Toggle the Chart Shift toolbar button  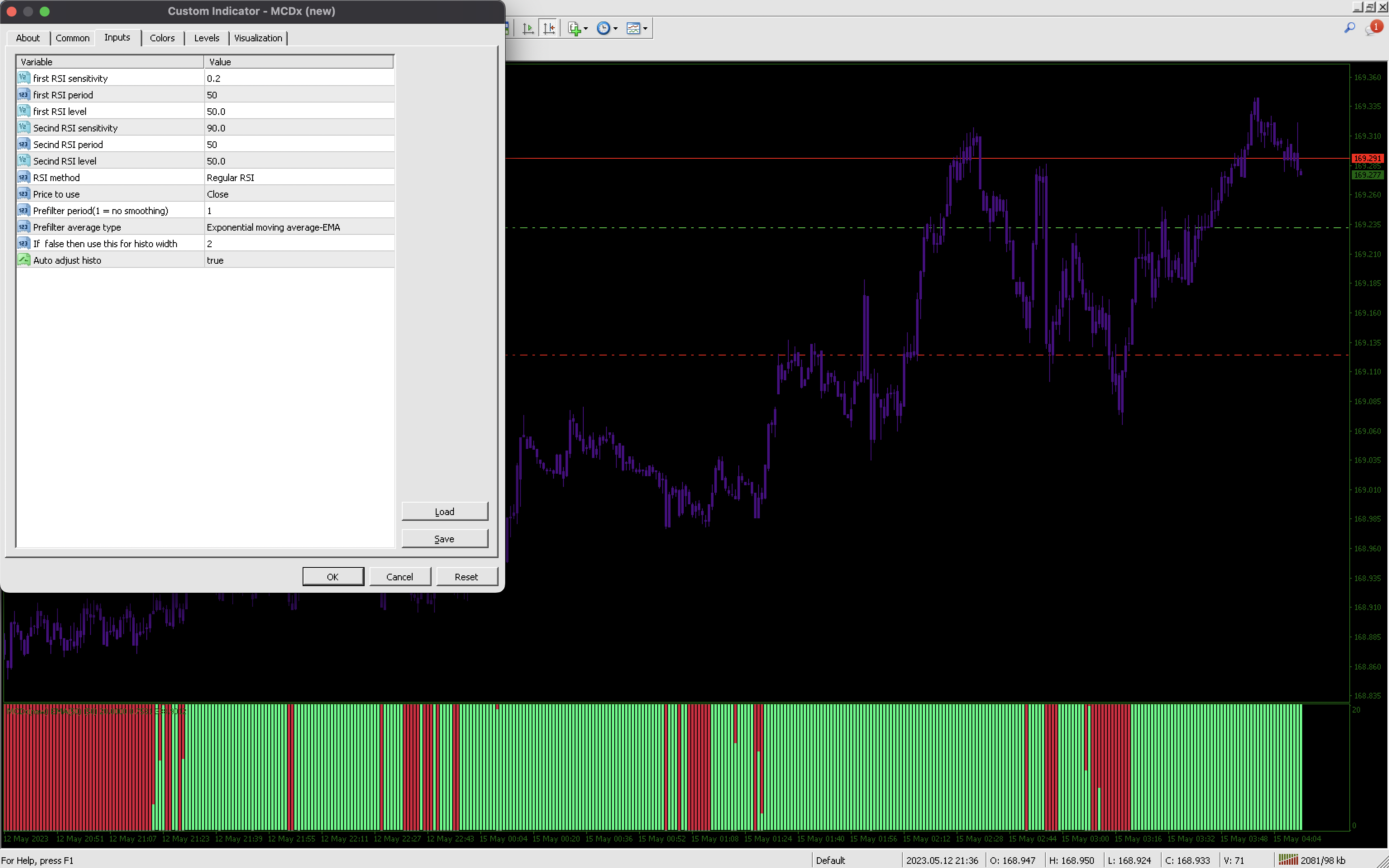[x=549, y=28]
